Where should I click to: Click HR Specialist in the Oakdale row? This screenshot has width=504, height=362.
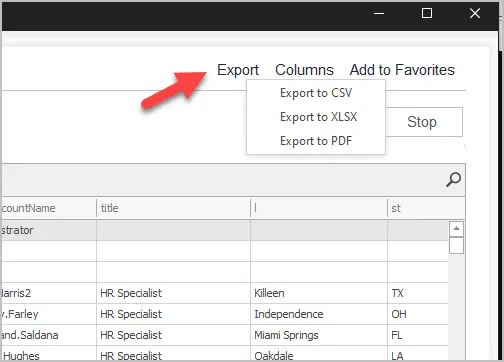point(173,354)
